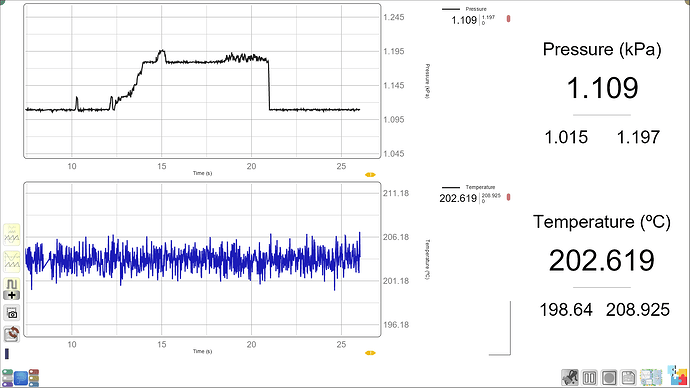Click the yellow marker below the pressure graph
The height and width of the screenshot is (388, 690).
tap(370, 175)
